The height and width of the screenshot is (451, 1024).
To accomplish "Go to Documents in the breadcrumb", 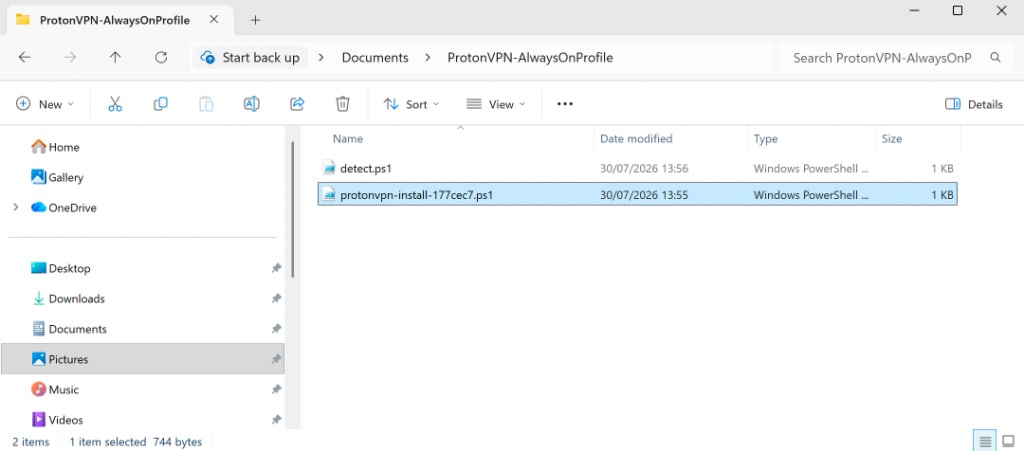I will (375, 57).
